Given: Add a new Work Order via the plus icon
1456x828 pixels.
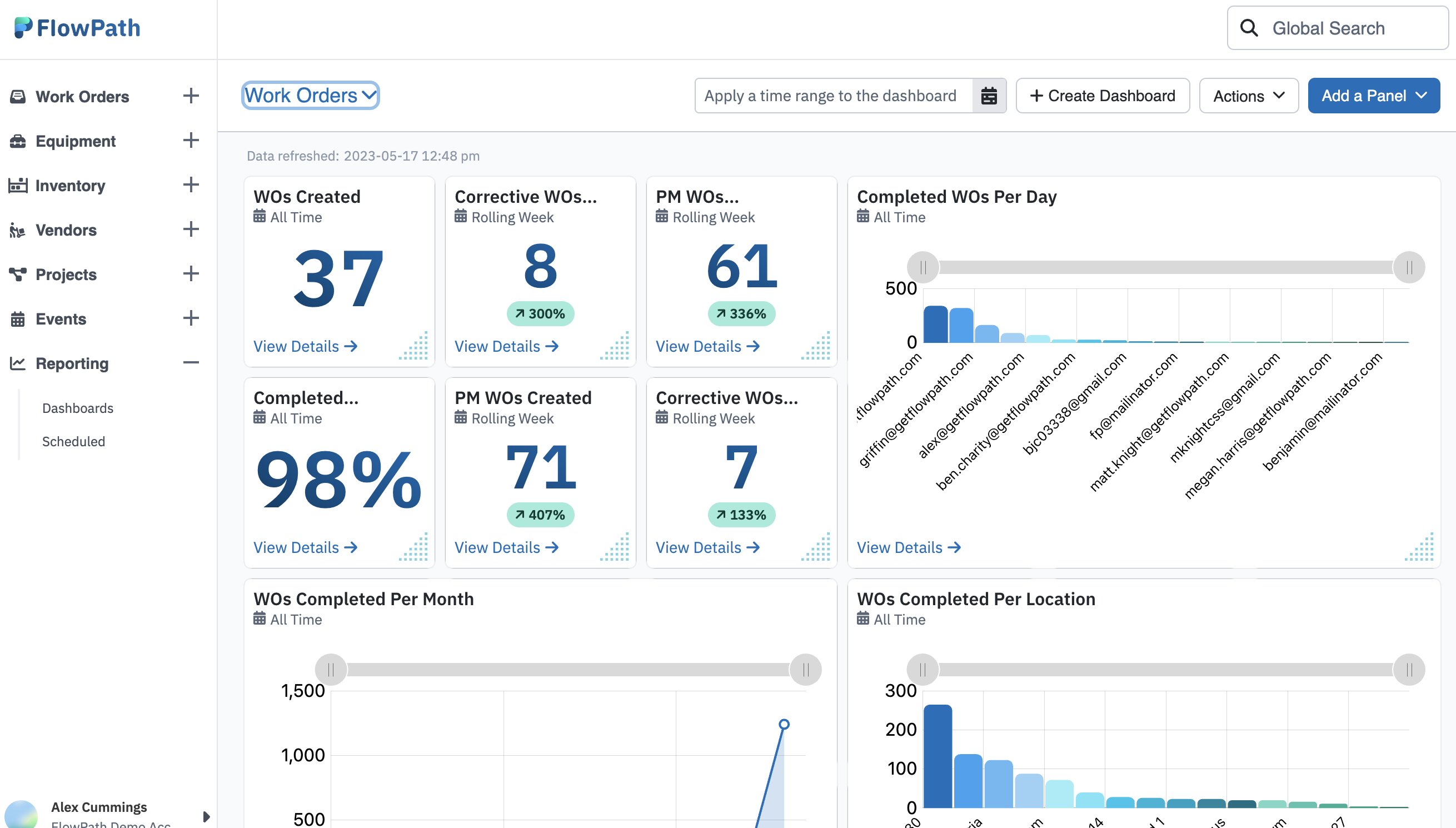Looking at the screenshot, I should (x=191, y=96).
